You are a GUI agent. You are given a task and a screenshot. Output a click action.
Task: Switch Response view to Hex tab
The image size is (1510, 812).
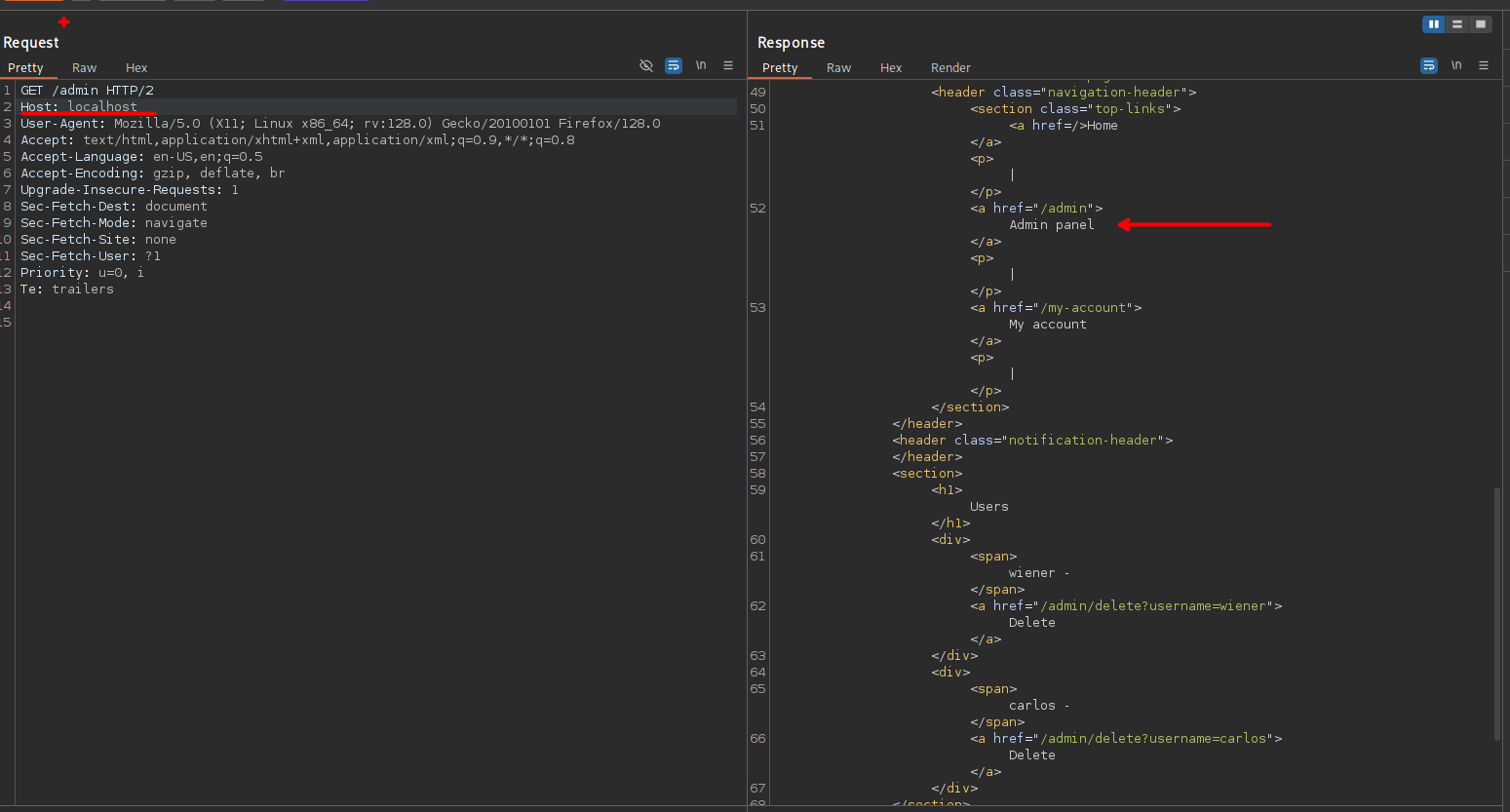pos(891,68)
